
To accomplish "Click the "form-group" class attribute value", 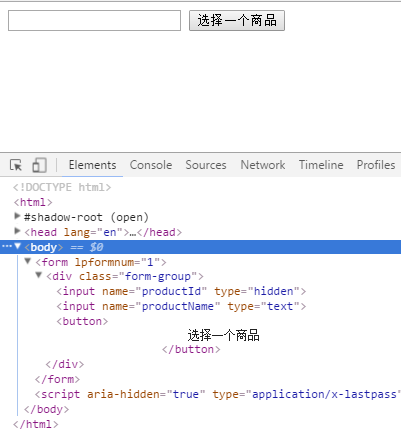I will tap(158, 276).
